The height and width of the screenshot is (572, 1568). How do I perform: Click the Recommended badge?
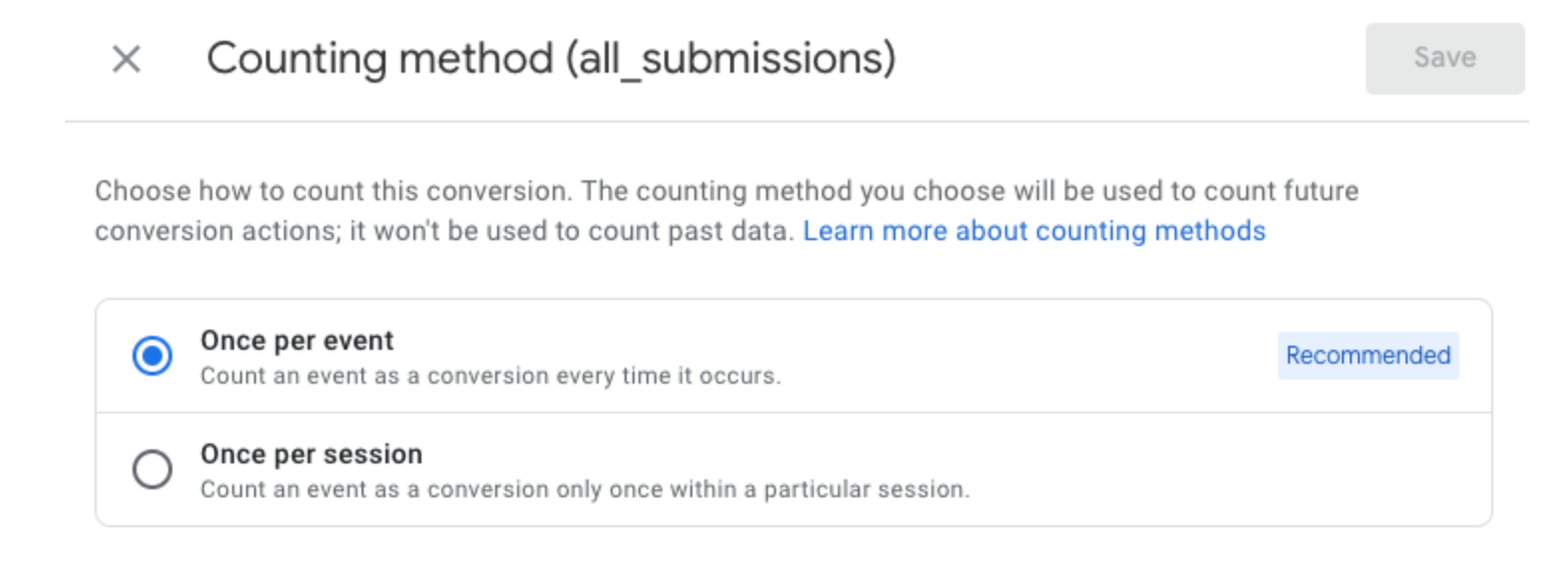click(x=1368, y=356)
